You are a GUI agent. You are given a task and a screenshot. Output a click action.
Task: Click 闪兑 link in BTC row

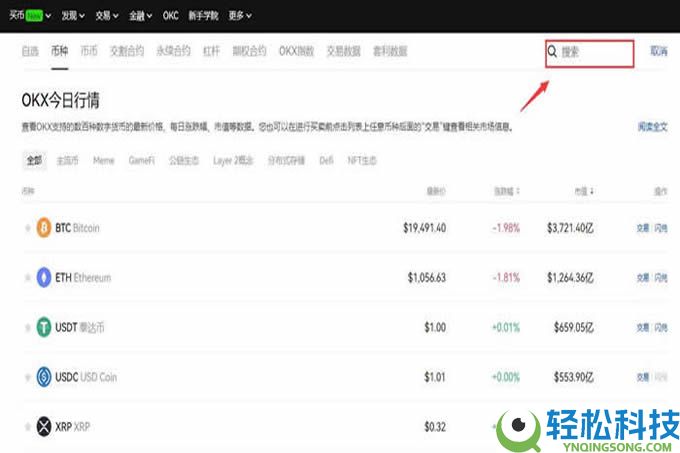(661, 228)
